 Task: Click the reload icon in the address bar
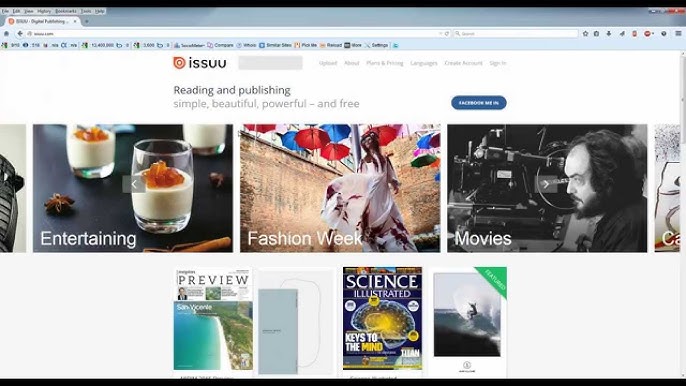pyautogui.click(x=447, y=33)
